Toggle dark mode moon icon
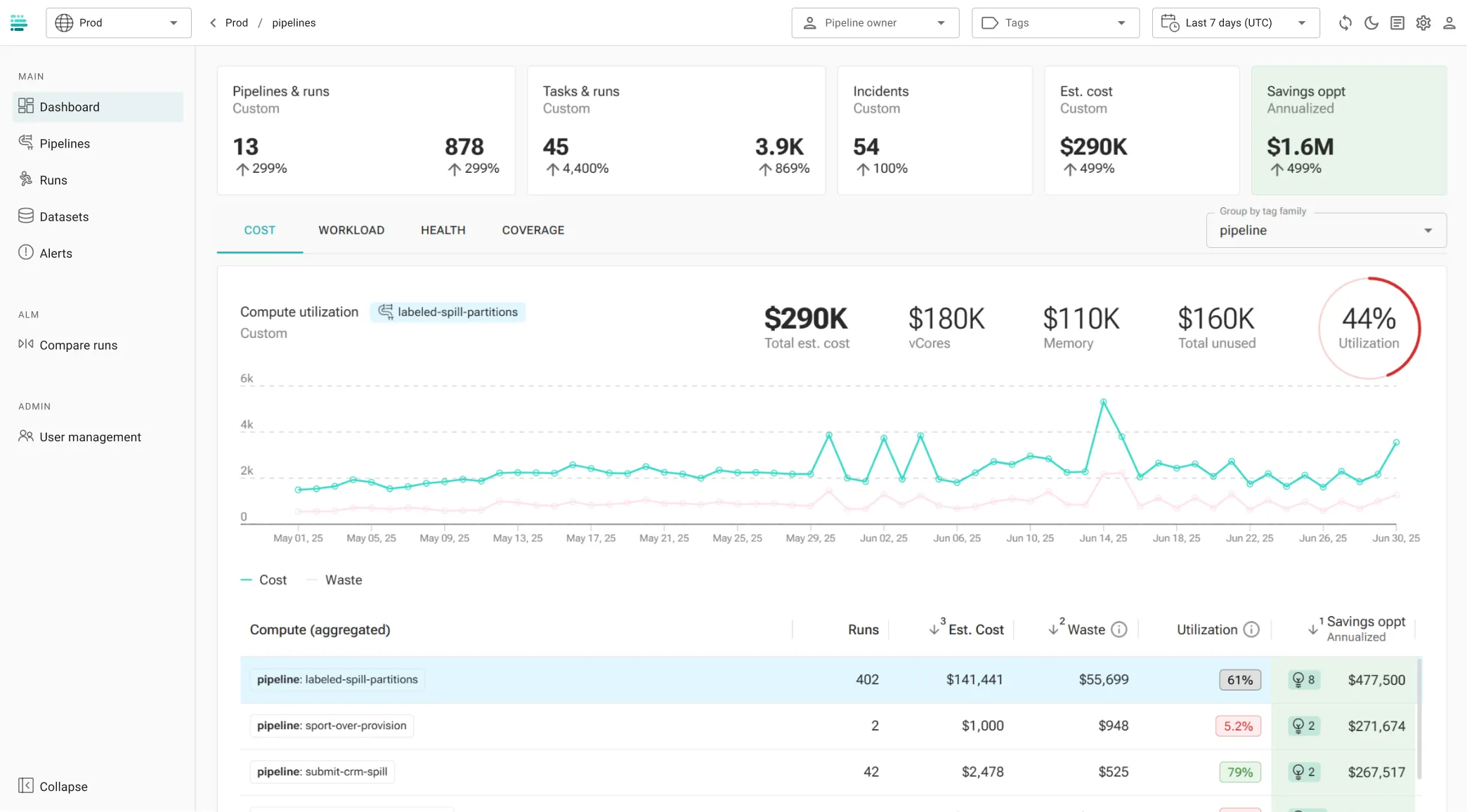Image resolution: width=1467 pixels, height=812 pixels. pyautogui.click(x=1371, y=23)
